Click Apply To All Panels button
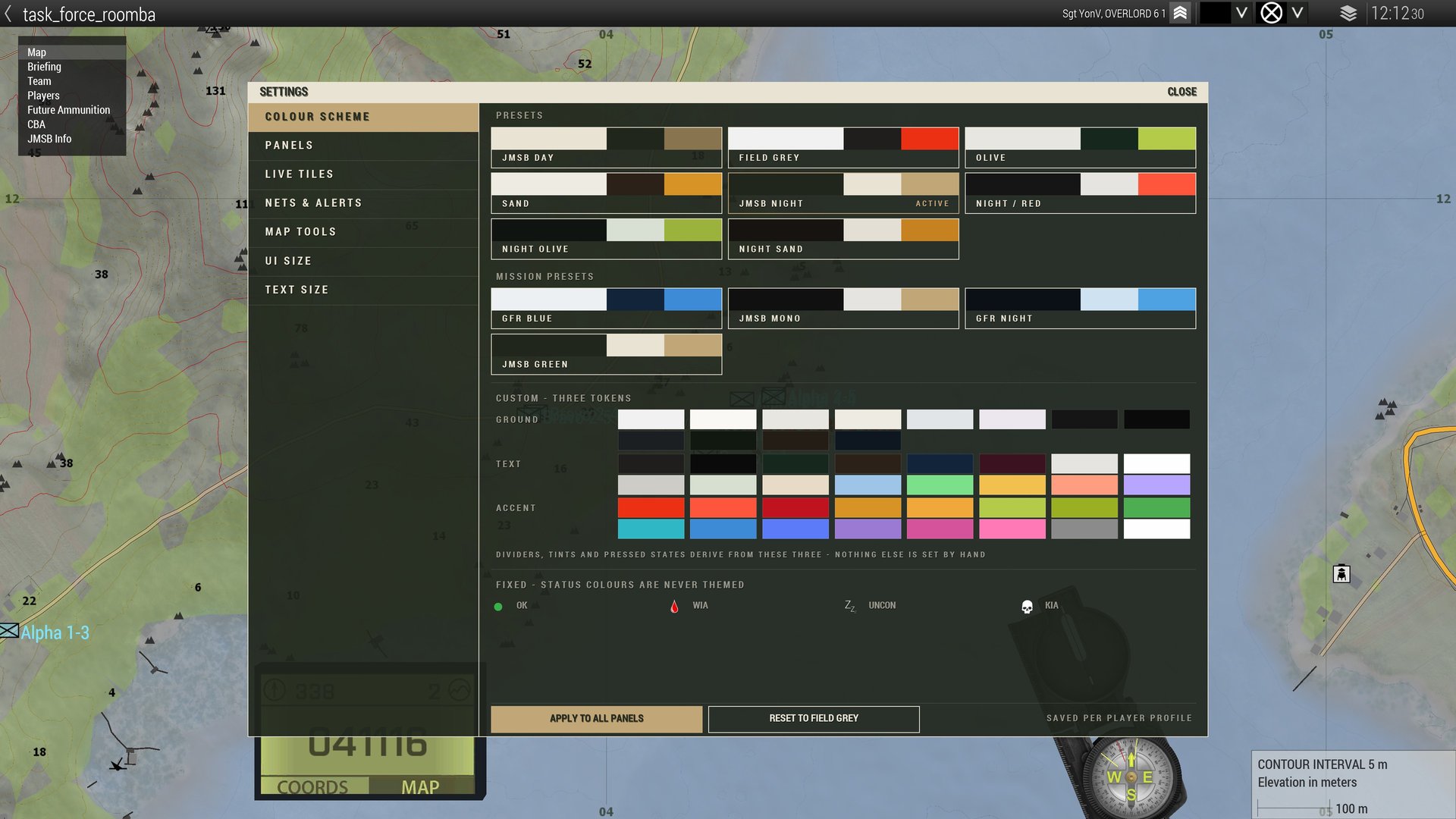Viewport: 1456px width, 819px height. pos(596,718)
